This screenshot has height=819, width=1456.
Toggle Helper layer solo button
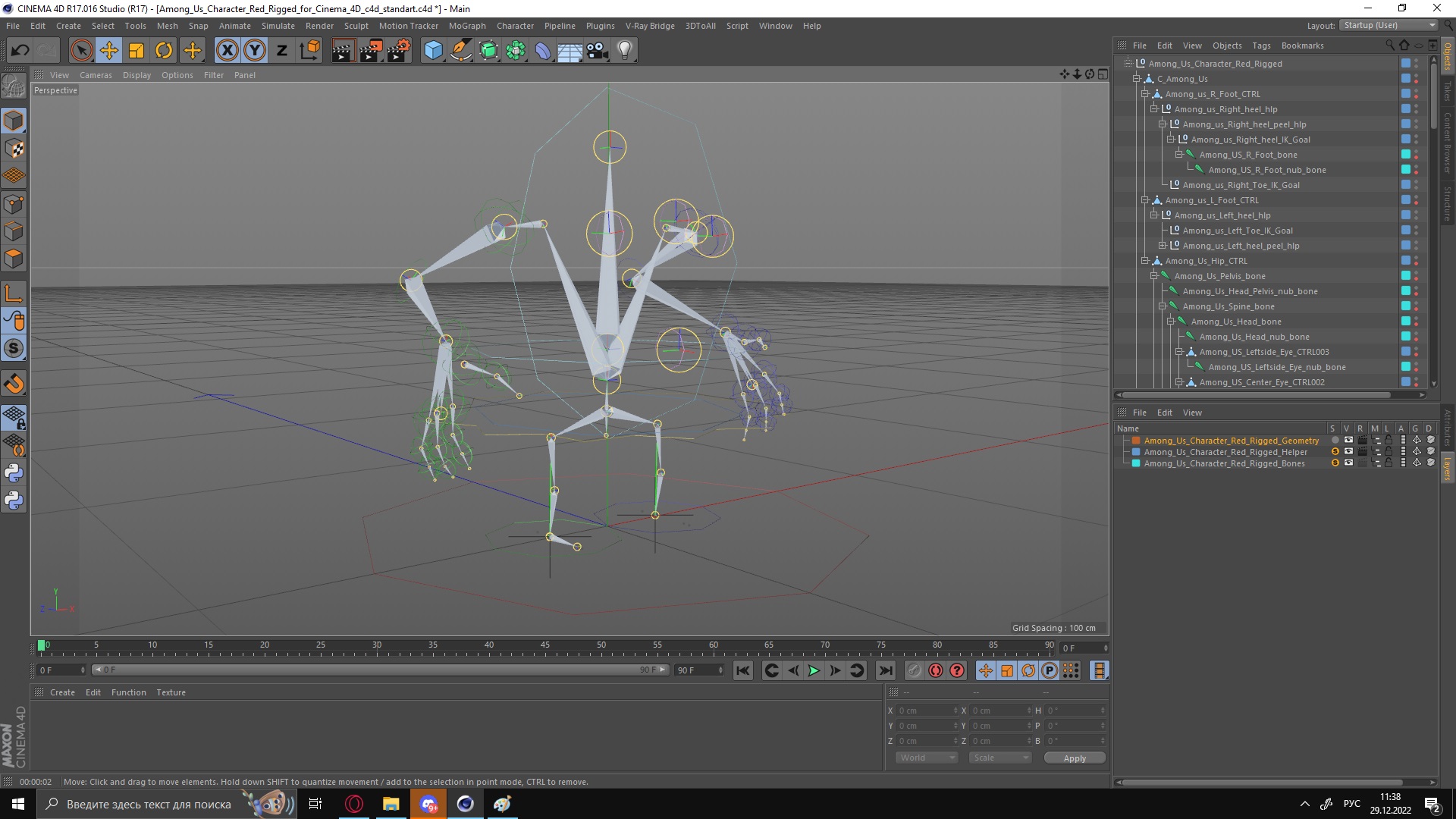pos(1335,451)
